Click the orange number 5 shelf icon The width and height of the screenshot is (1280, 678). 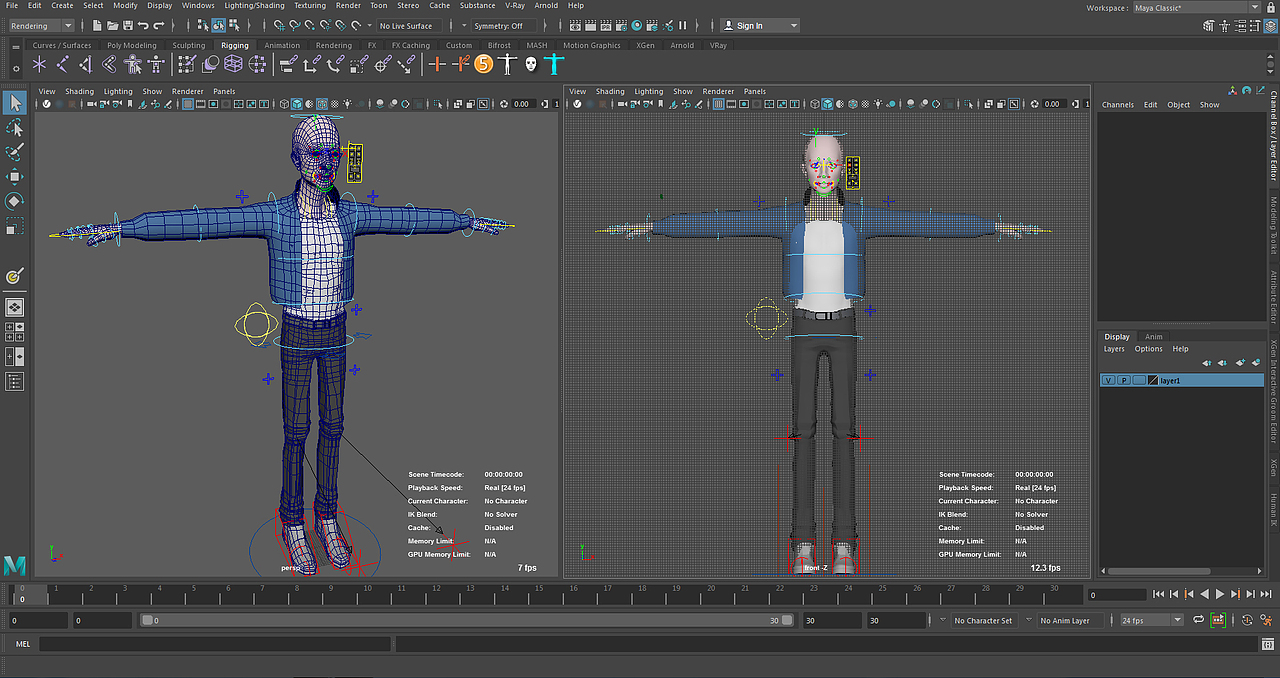click(484, 64)
